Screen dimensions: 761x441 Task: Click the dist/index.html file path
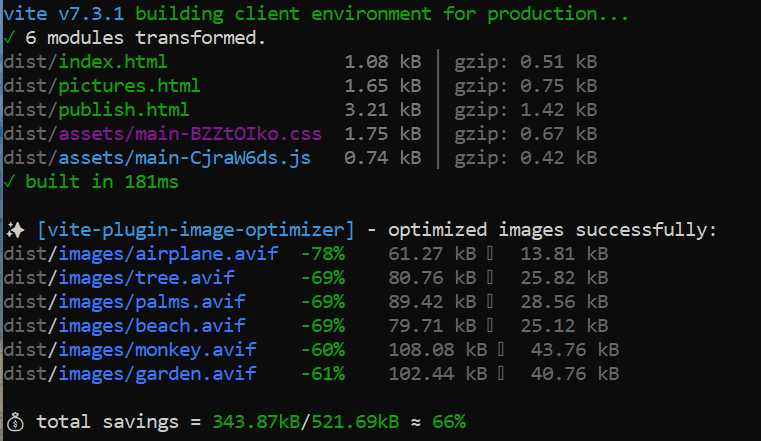(85, 62)
